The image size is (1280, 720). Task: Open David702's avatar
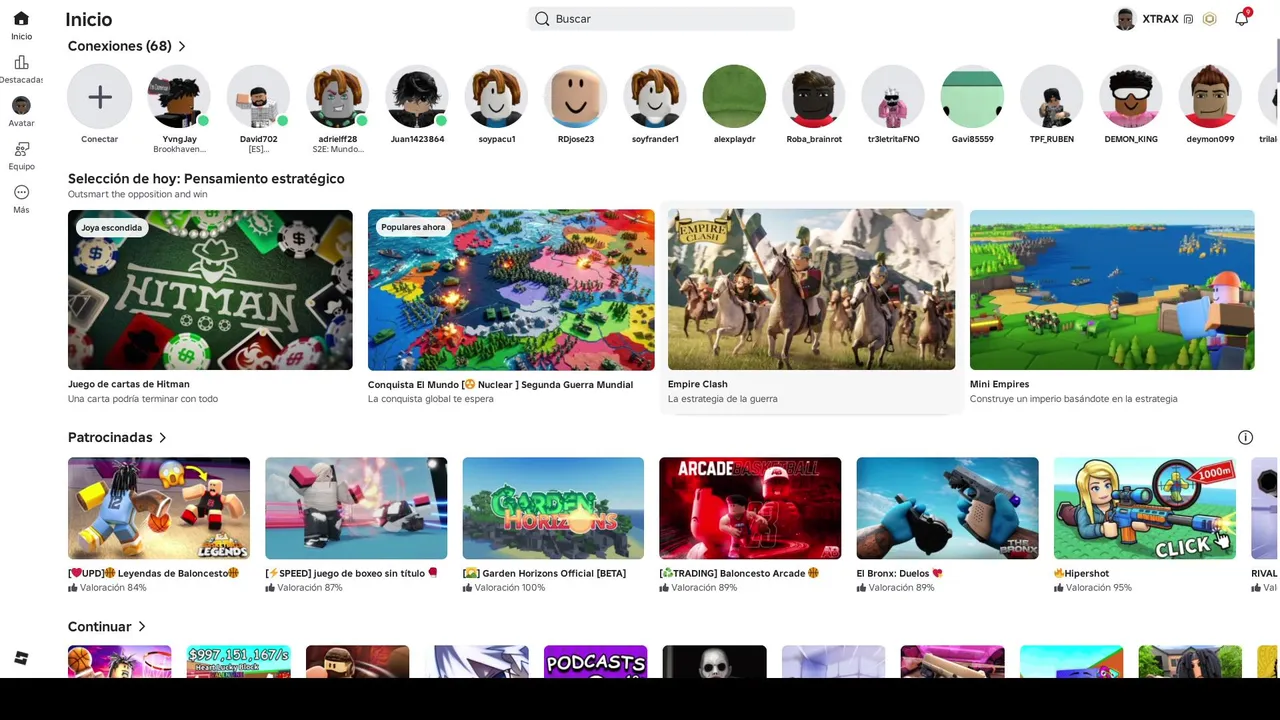[258, 97]
